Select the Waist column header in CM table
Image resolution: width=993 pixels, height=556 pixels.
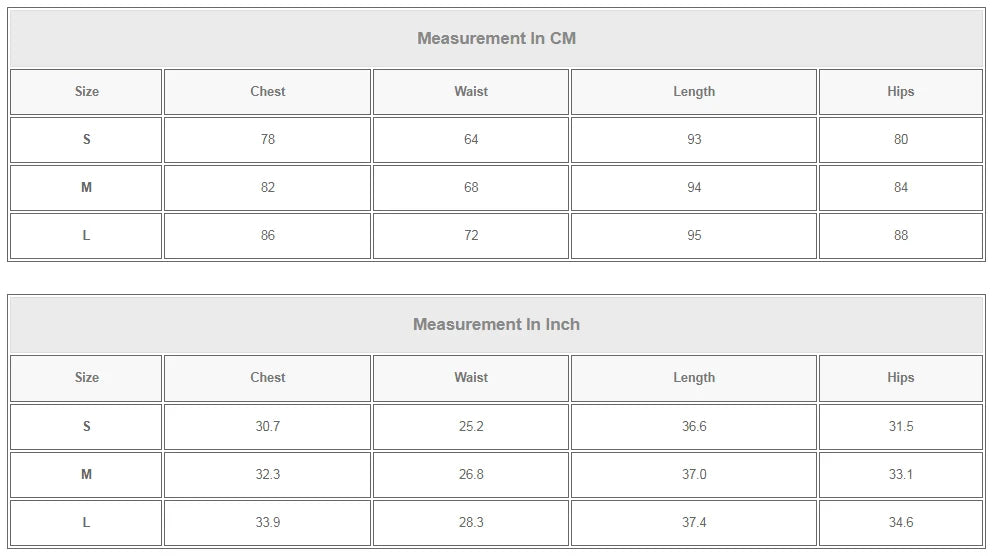click(471, 92)
